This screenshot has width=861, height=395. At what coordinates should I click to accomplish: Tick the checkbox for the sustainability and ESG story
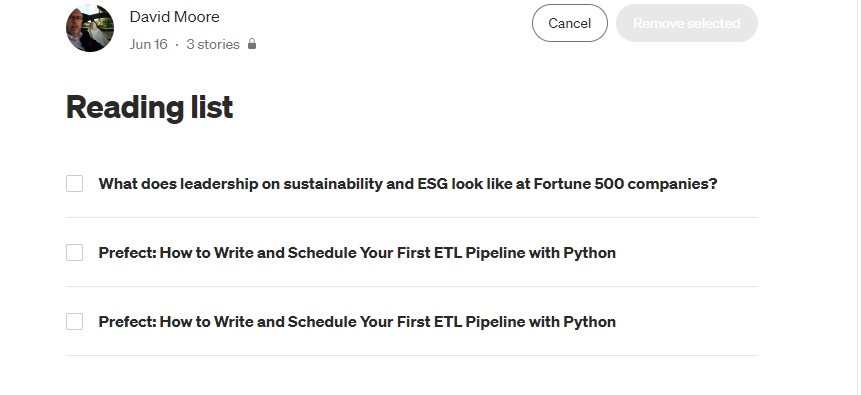pos(75,183)
